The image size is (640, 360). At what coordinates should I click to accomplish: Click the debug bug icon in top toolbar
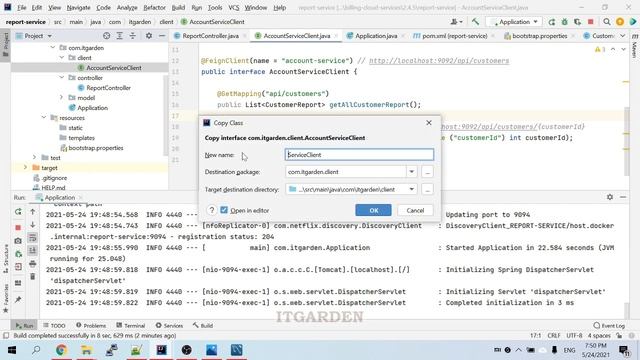564,22
